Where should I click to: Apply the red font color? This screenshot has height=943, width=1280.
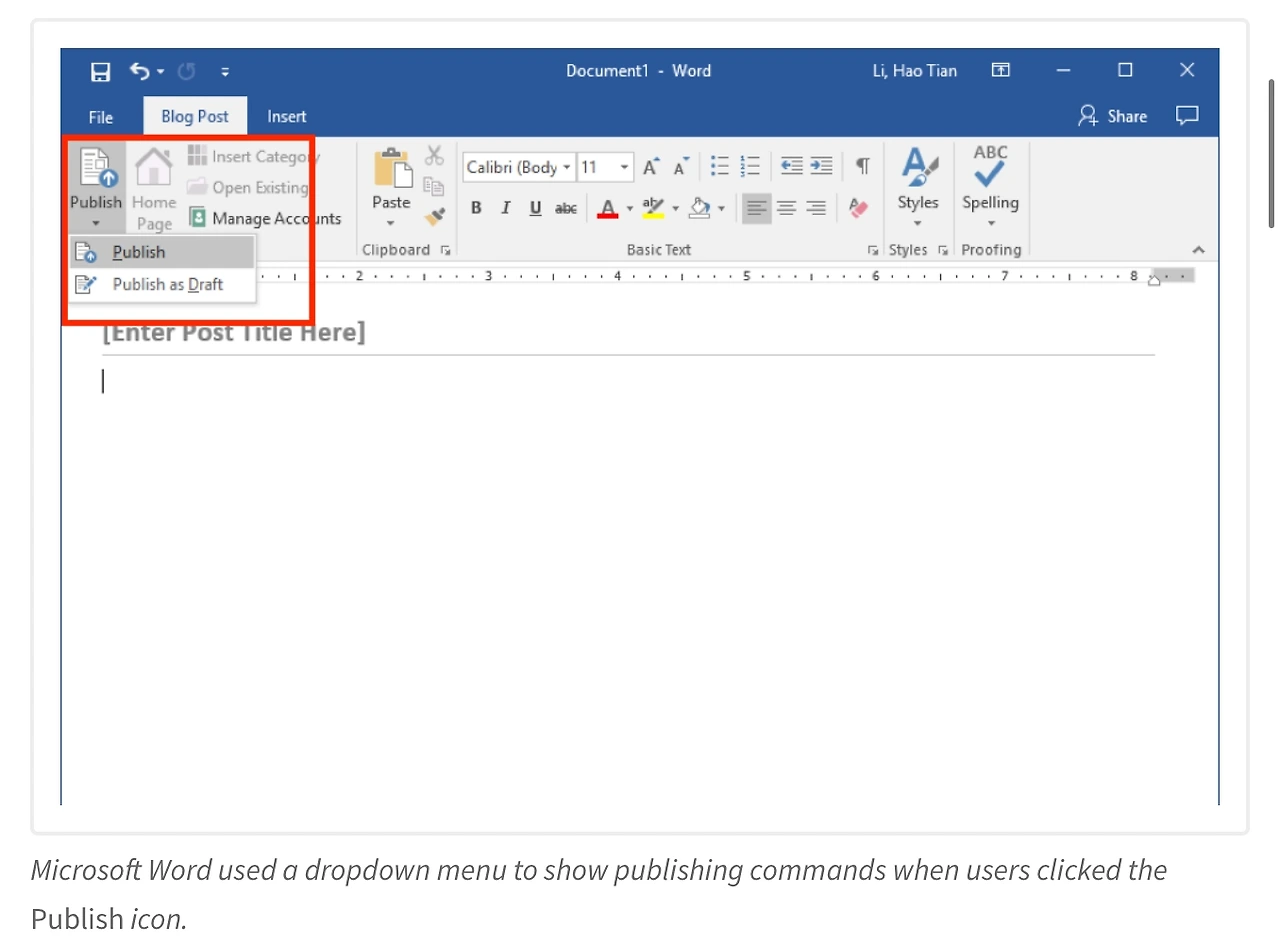tap(608, 208)
